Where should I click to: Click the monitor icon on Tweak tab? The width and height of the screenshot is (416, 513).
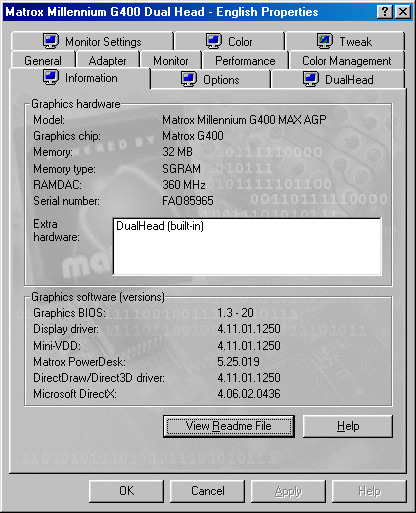[x=325, y=41]
